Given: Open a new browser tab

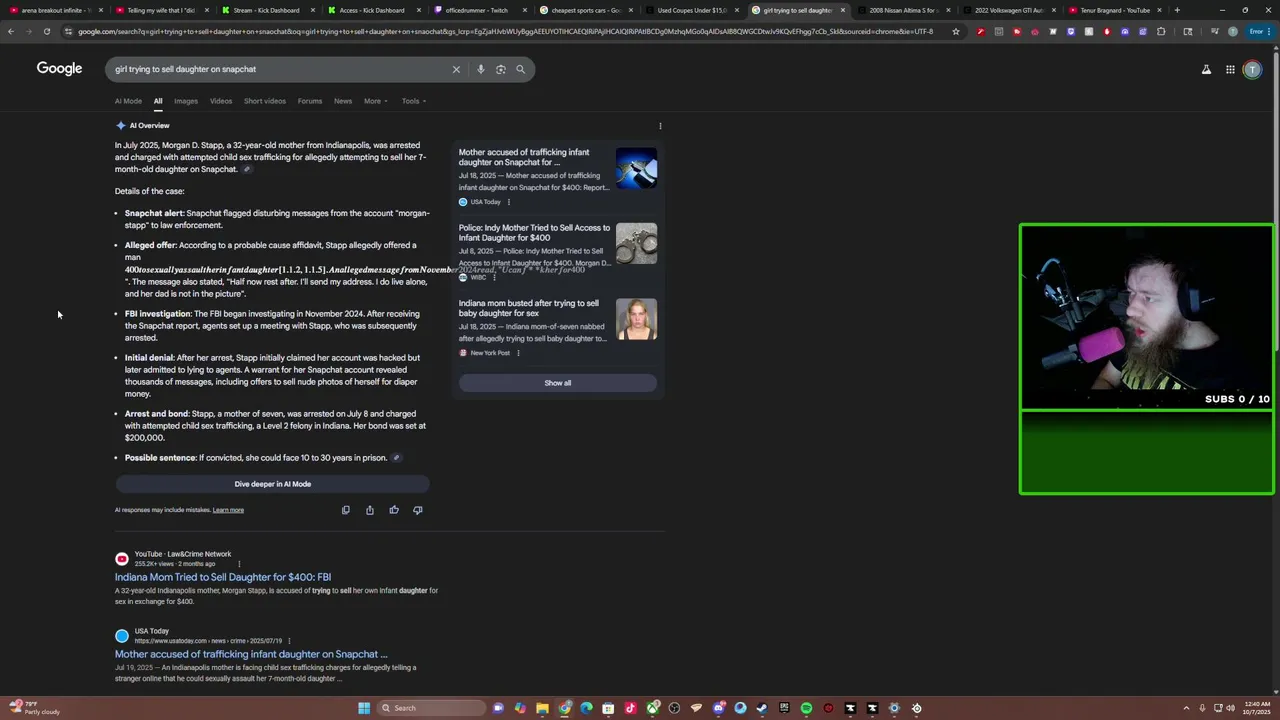Looking at the screenshot, I should [x=1177, y=10].
